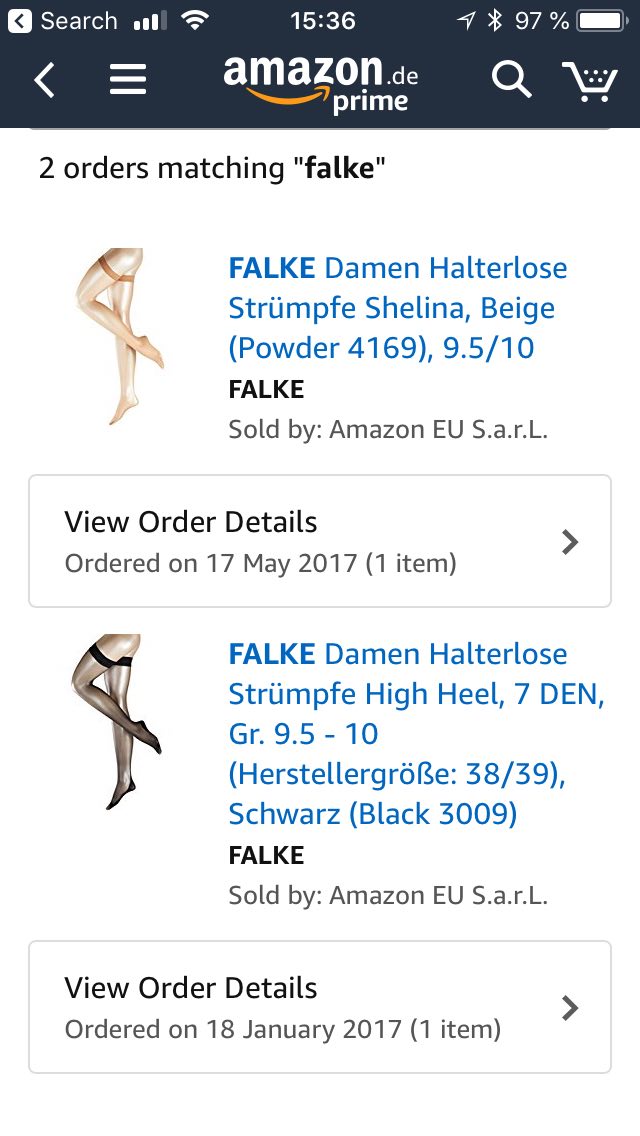Tap the battery indicator in the status bar
The image size is (640, 1136).
pos(602,21)
